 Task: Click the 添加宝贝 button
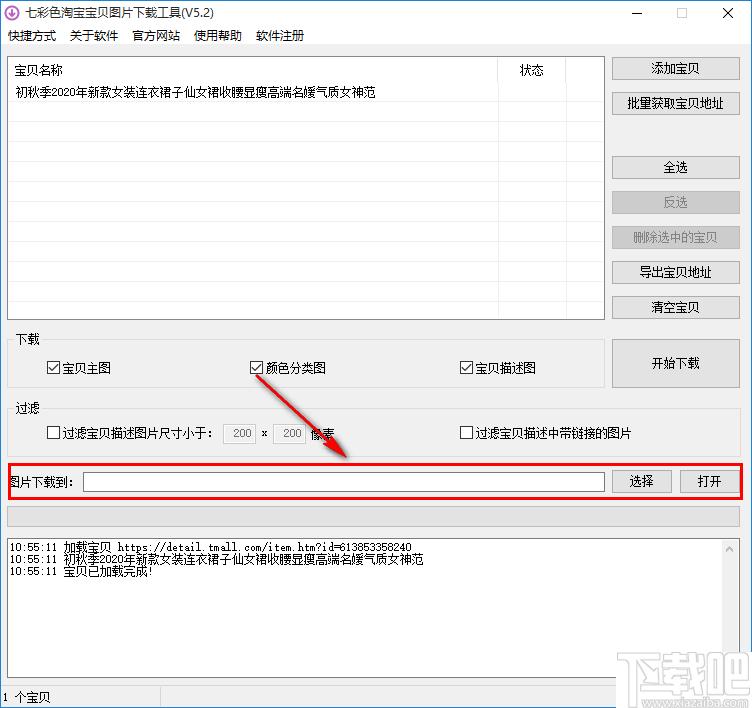point(675,69)
